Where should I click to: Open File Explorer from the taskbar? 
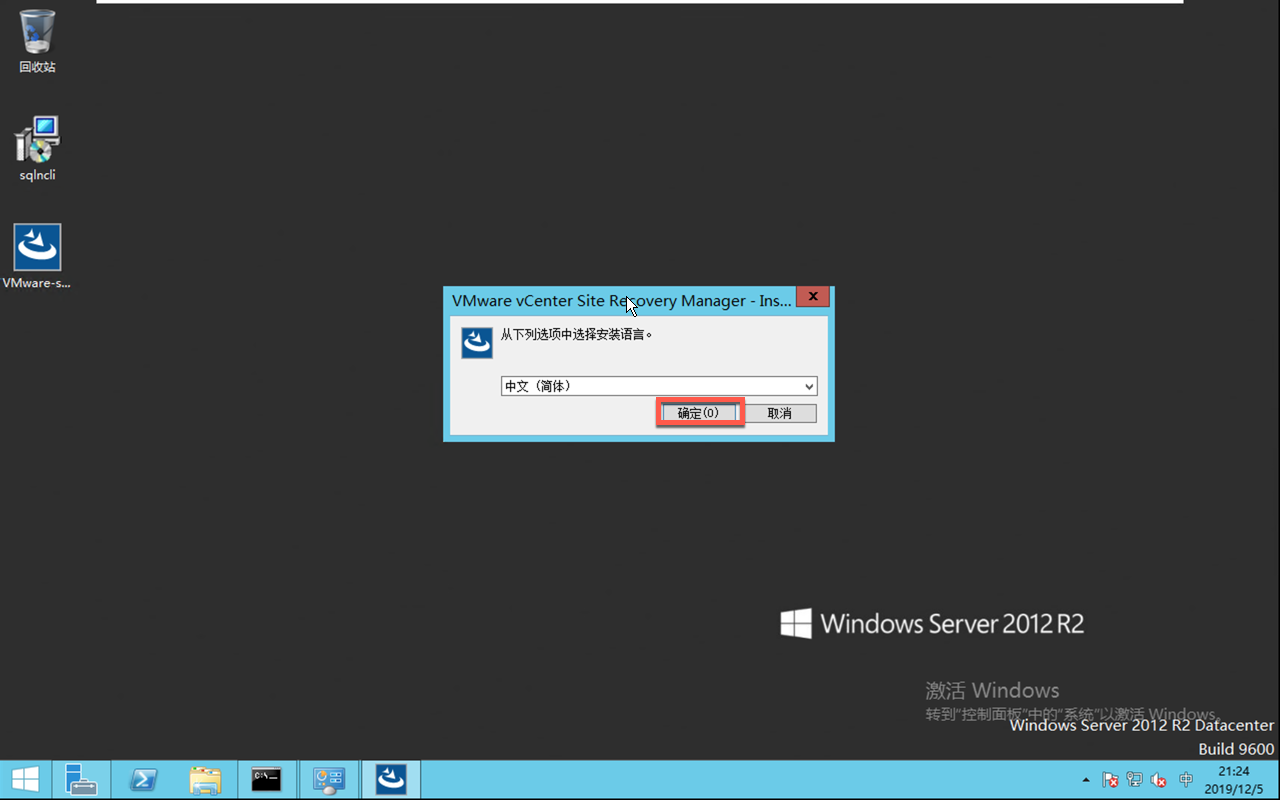click(205, 780)
